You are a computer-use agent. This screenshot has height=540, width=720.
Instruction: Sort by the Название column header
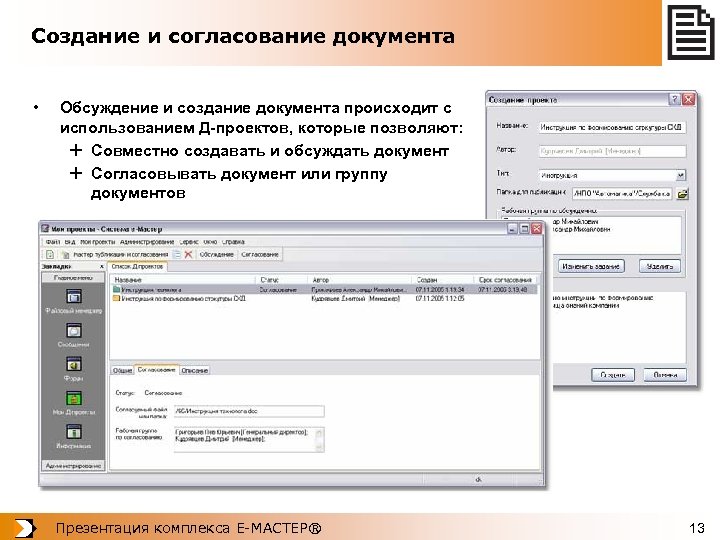point(182,280)
